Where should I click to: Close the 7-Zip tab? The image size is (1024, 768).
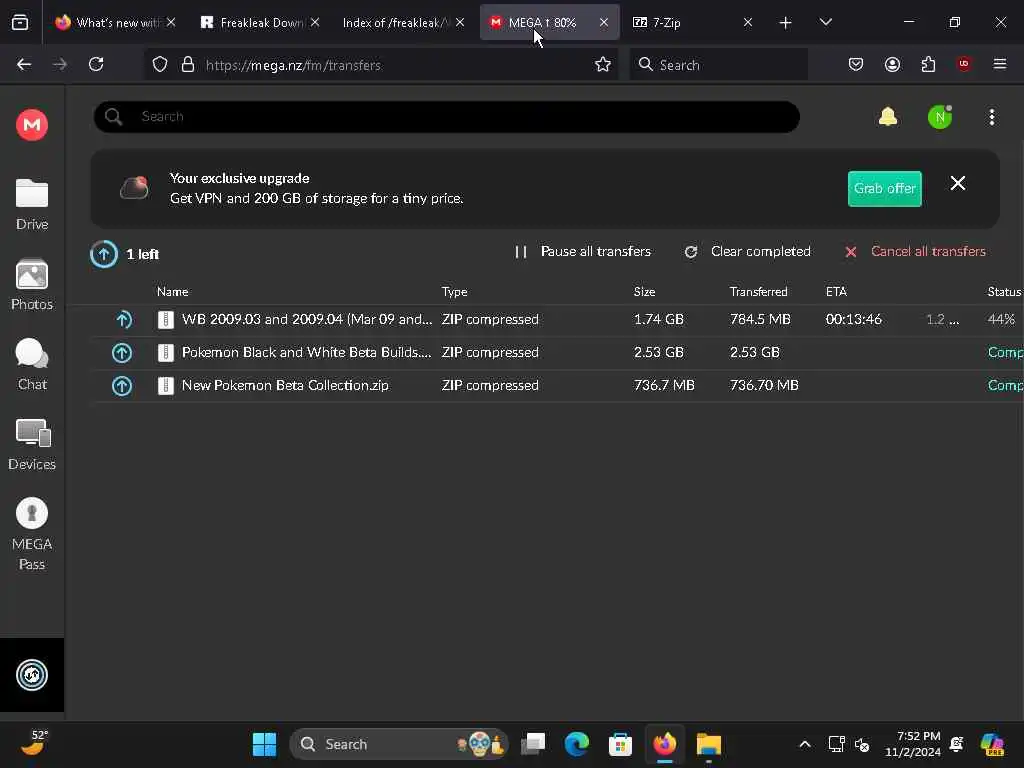pos(748,23)
